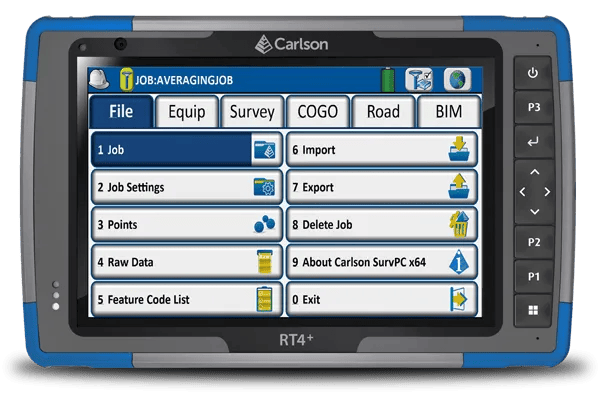600x393 pixels.
Task: Click the Delete Job trash bin icon
Action: point(459,224)
